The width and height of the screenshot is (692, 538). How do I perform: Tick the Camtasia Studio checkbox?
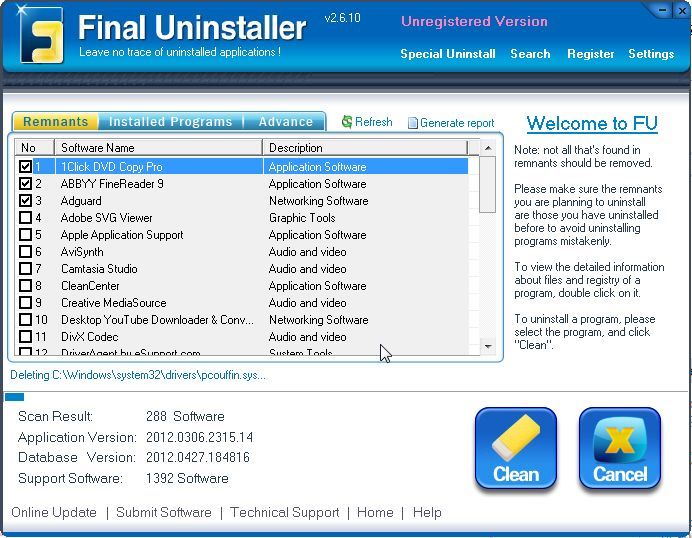tap(25, 268)
